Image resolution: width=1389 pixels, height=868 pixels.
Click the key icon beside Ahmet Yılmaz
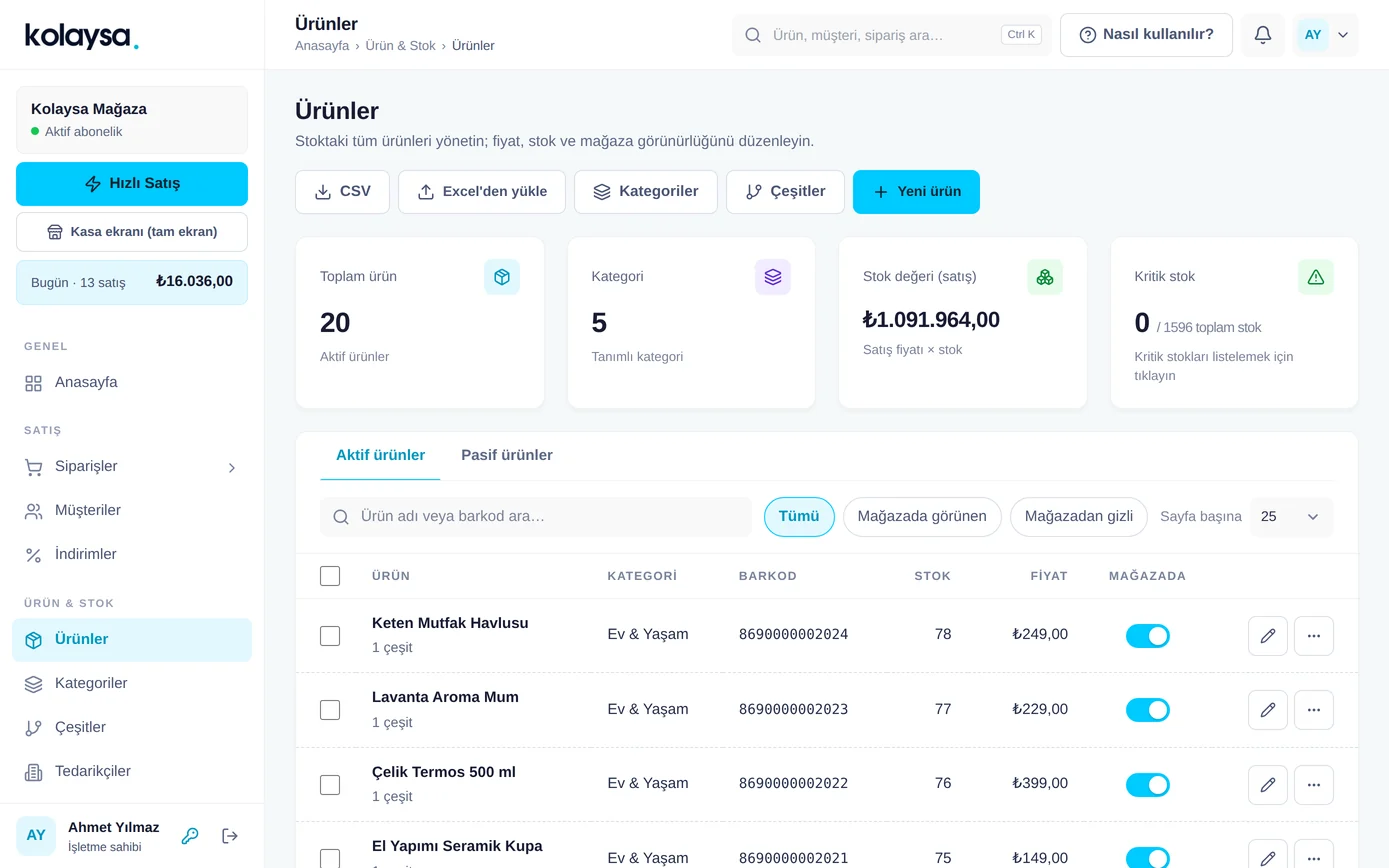[190, 836]
